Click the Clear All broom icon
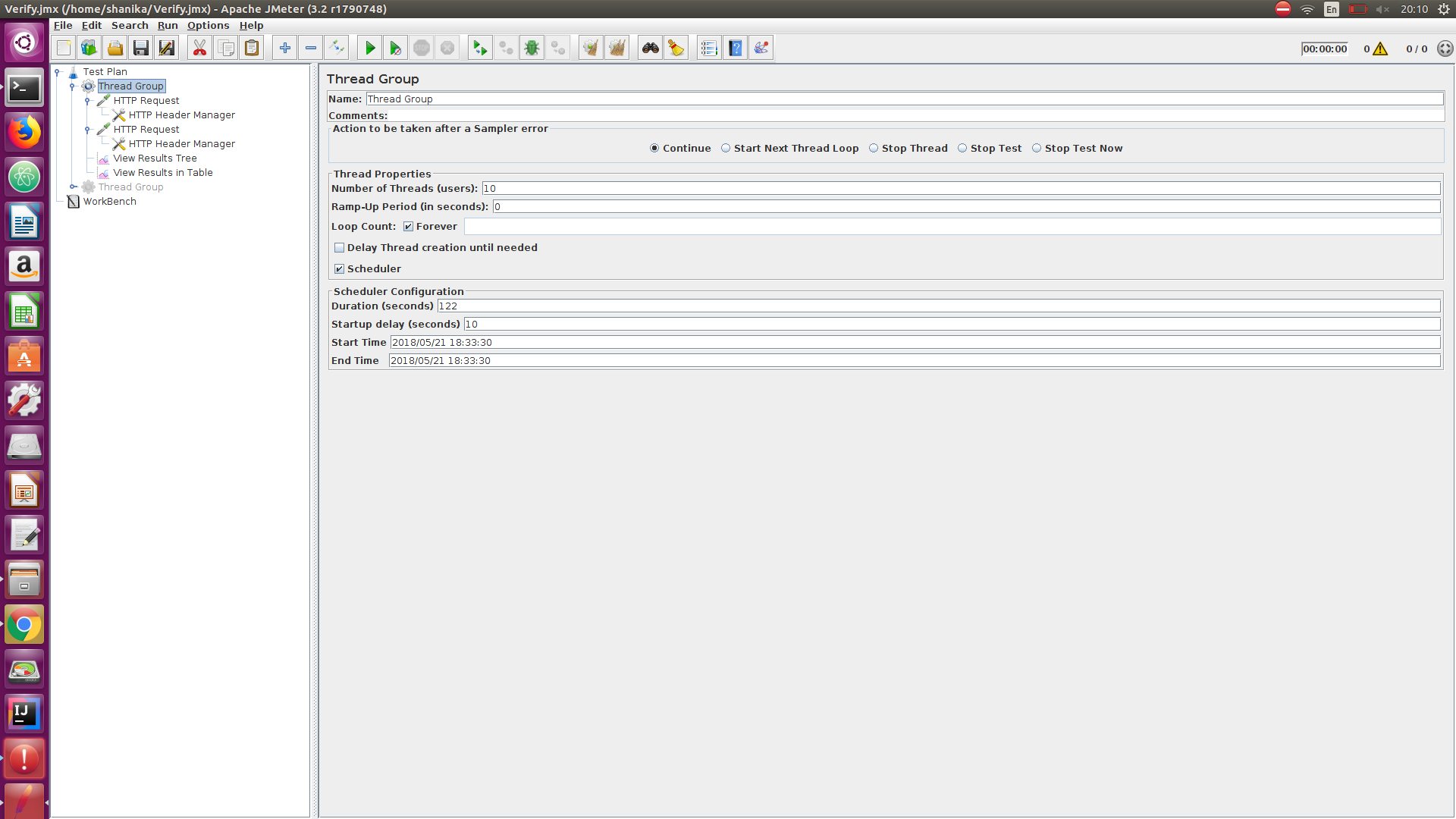The height and width of the screenshot is (819, 1456). tap(617, 49)
